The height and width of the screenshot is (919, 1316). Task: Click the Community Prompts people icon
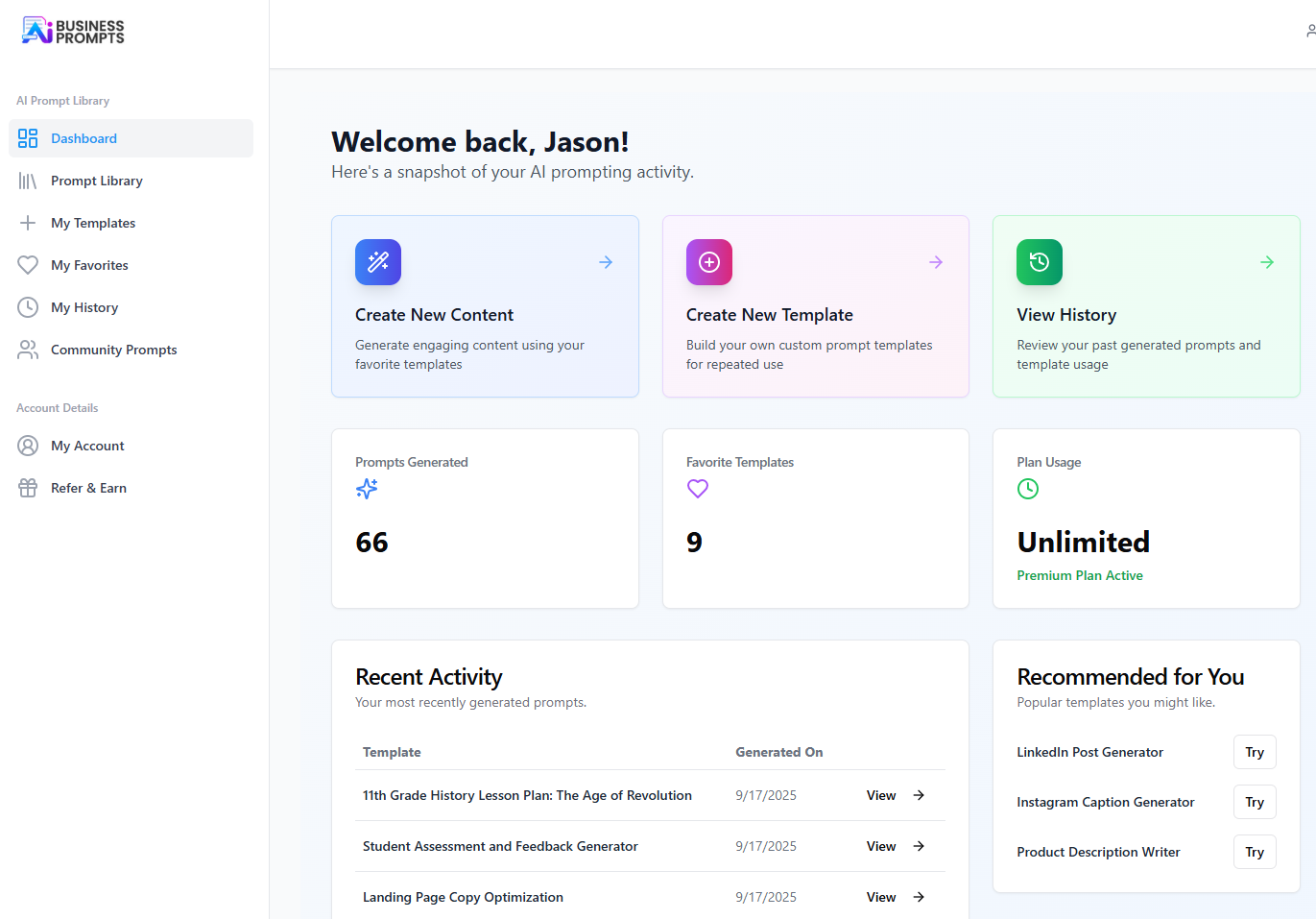coord(29,350)
